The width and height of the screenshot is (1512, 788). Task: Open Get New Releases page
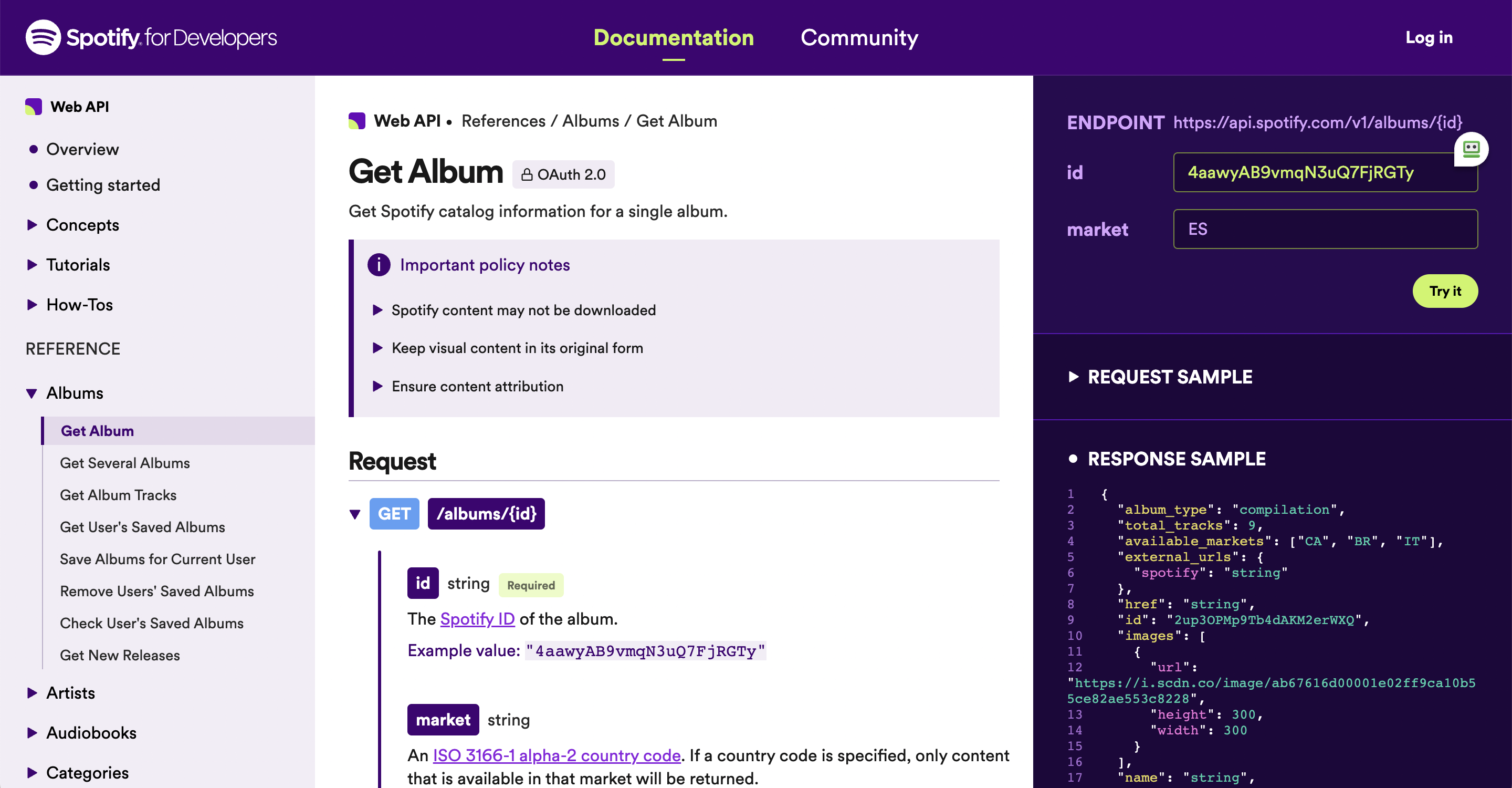pos(120,655)
